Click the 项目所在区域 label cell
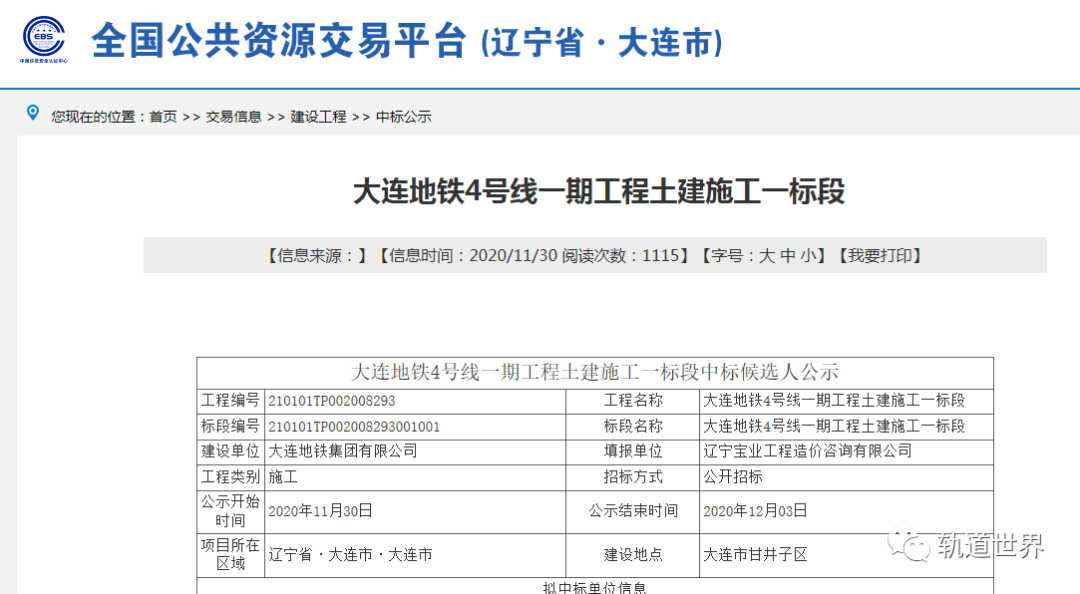 point(231,555)
